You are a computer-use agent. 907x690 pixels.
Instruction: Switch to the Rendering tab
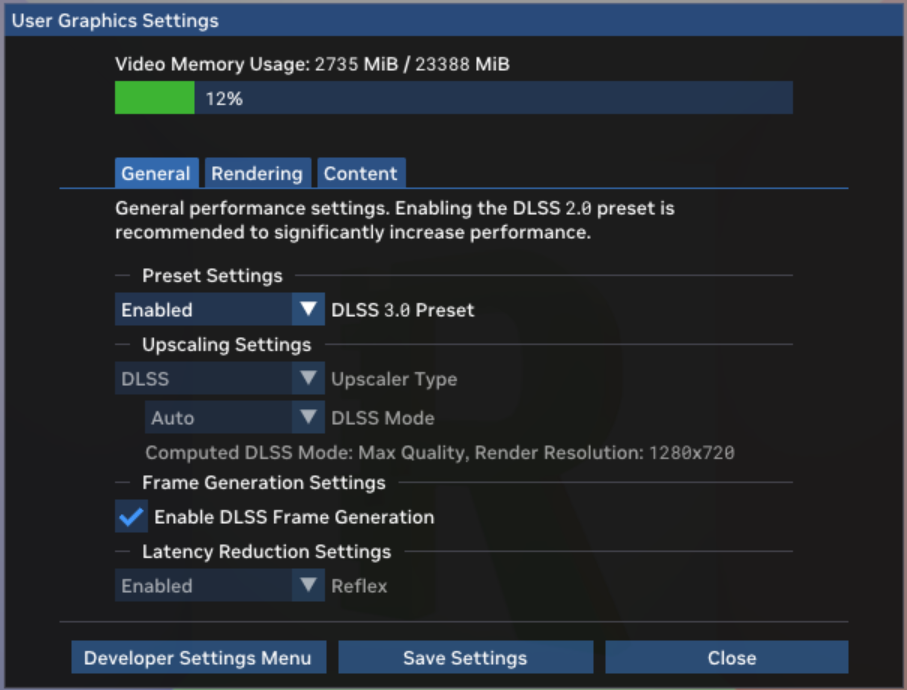coord(257,173)
